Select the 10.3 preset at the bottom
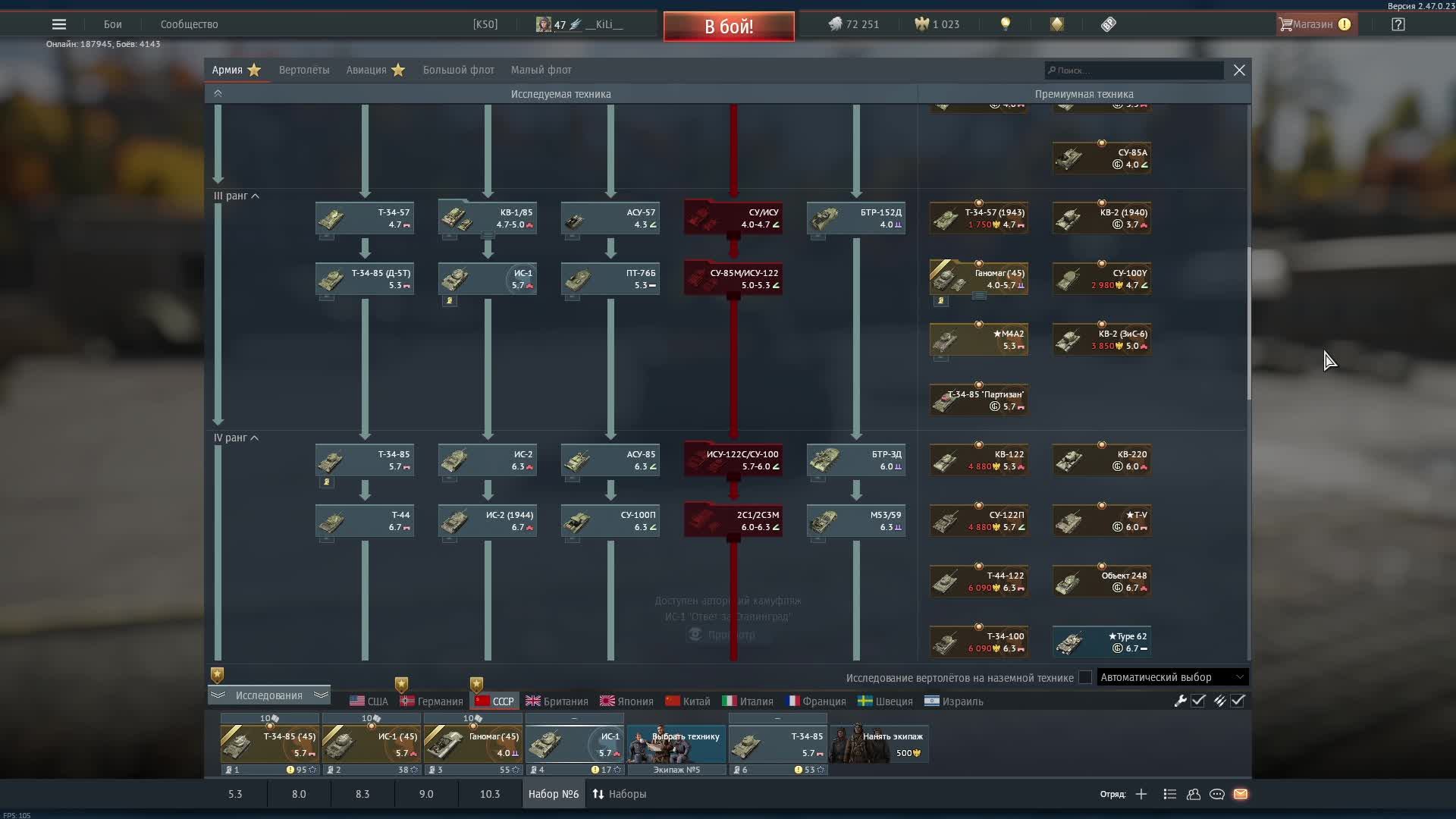The image size is (1456, 819). (490, 794)
